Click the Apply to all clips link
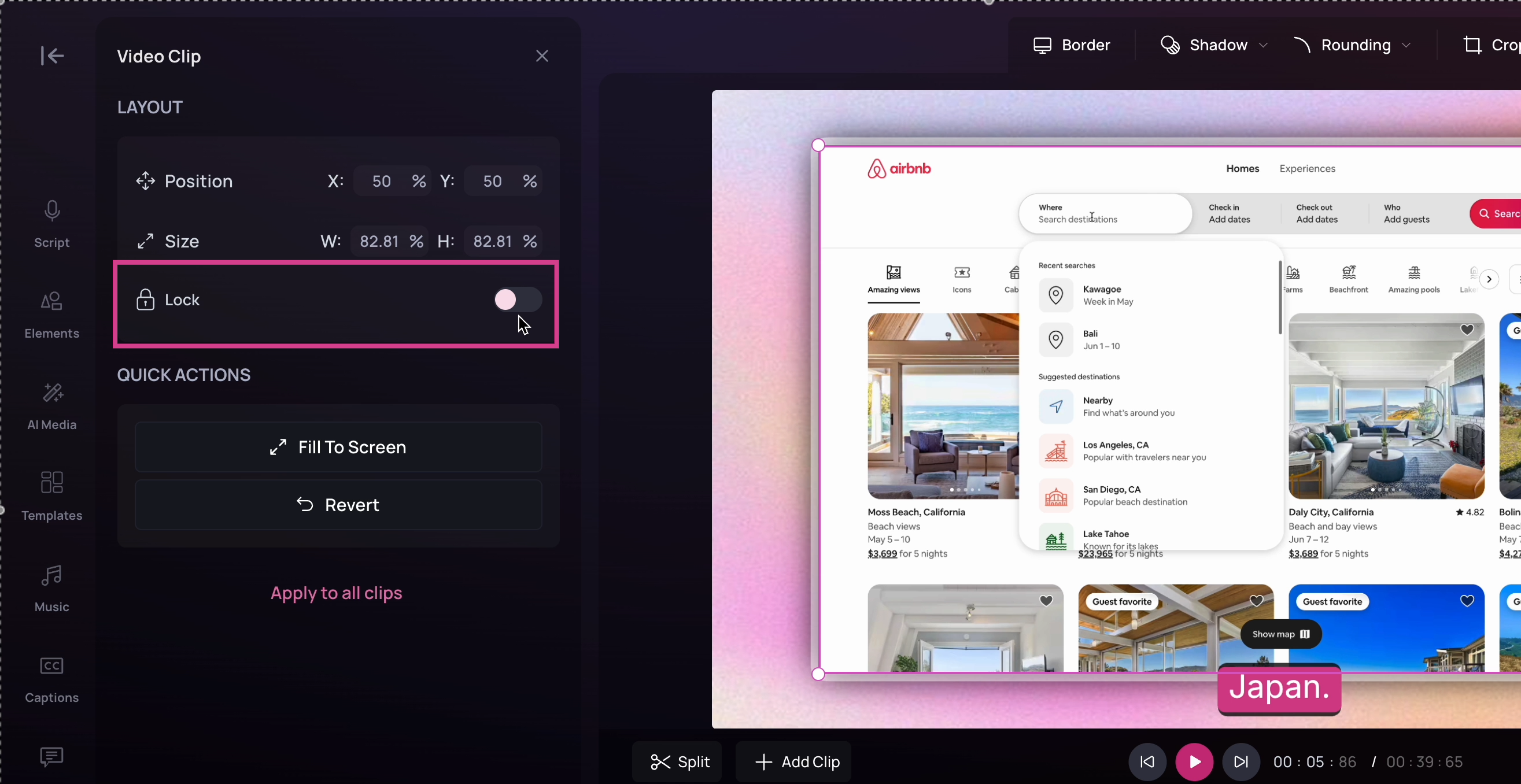This screenshot has height=784, width=1521. coord(336,593)
